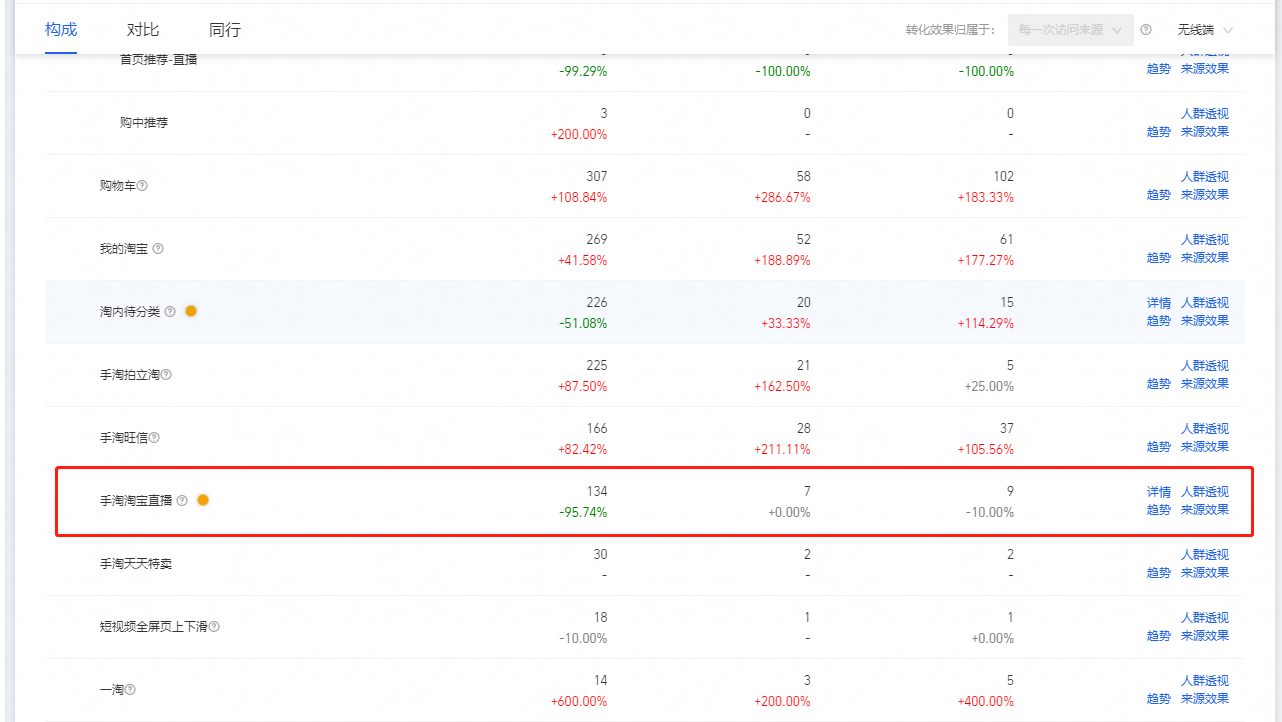This screenshot has width=1282, height=722.
Task: Open 人群透视 for 购物车 row
Action: [x=1204, y=177]
